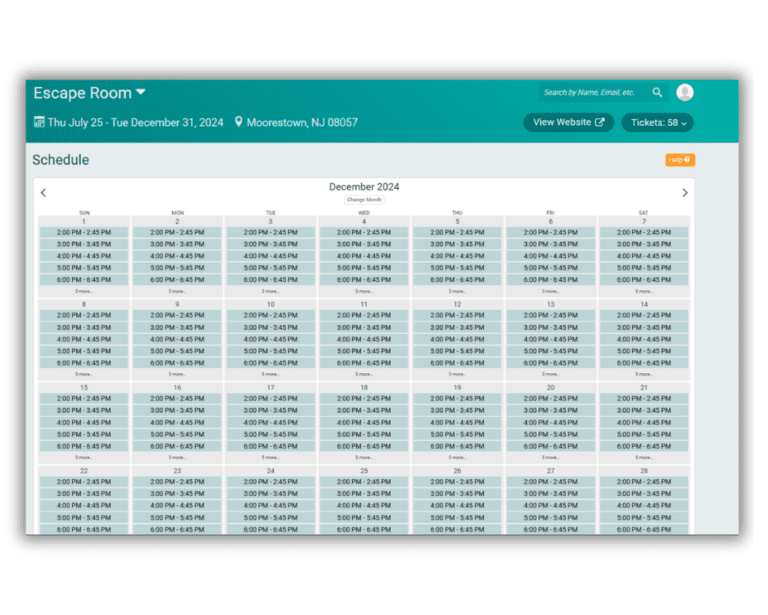
Task: Select the 4:00 PM slot on December 16
Action: click(x=177, y=422)
